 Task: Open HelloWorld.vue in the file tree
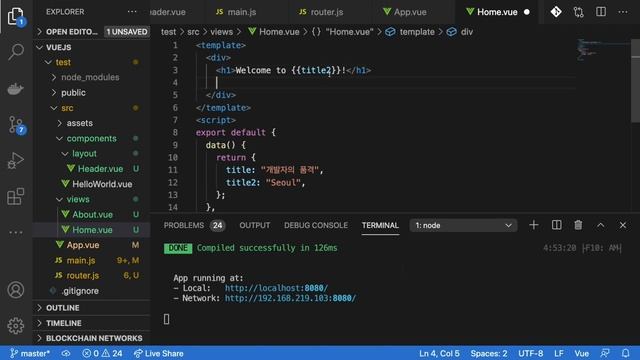[x=91, y=184]
